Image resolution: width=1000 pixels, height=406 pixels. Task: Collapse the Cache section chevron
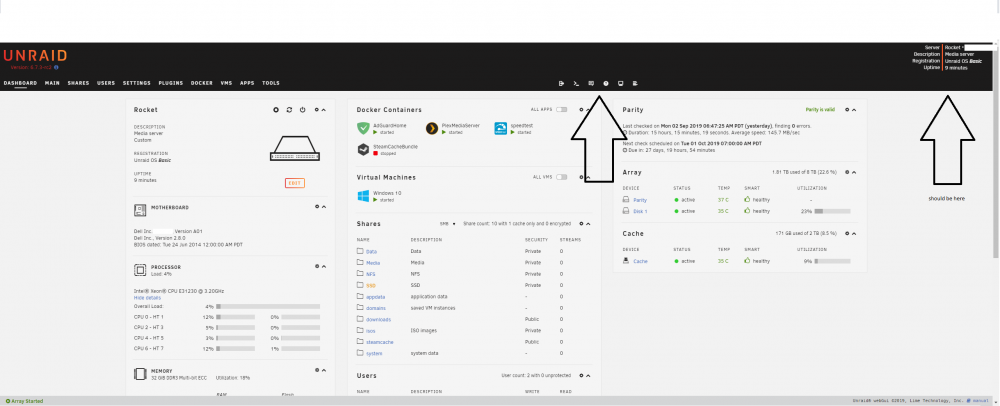tap(854, 233)
